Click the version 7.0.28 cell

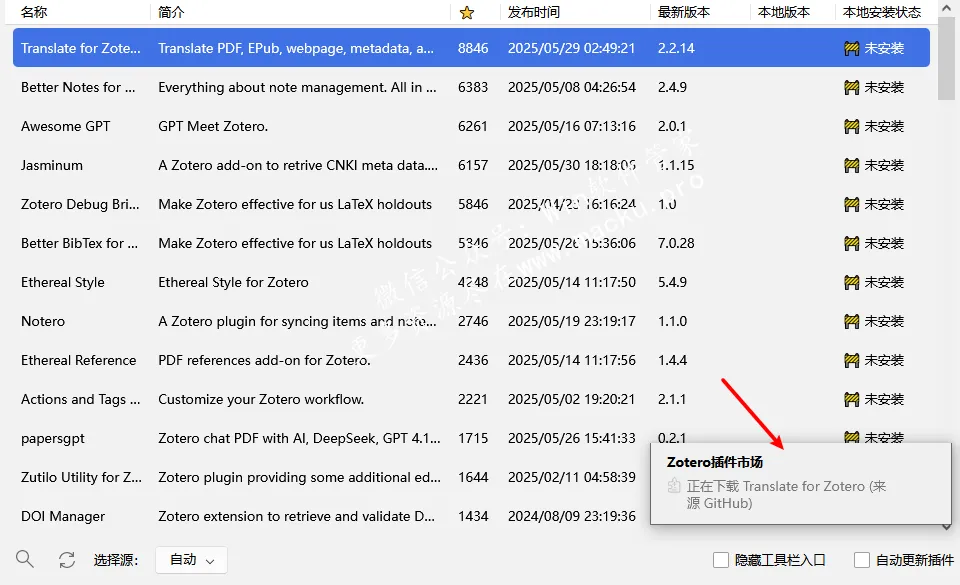tap(676, 244)
